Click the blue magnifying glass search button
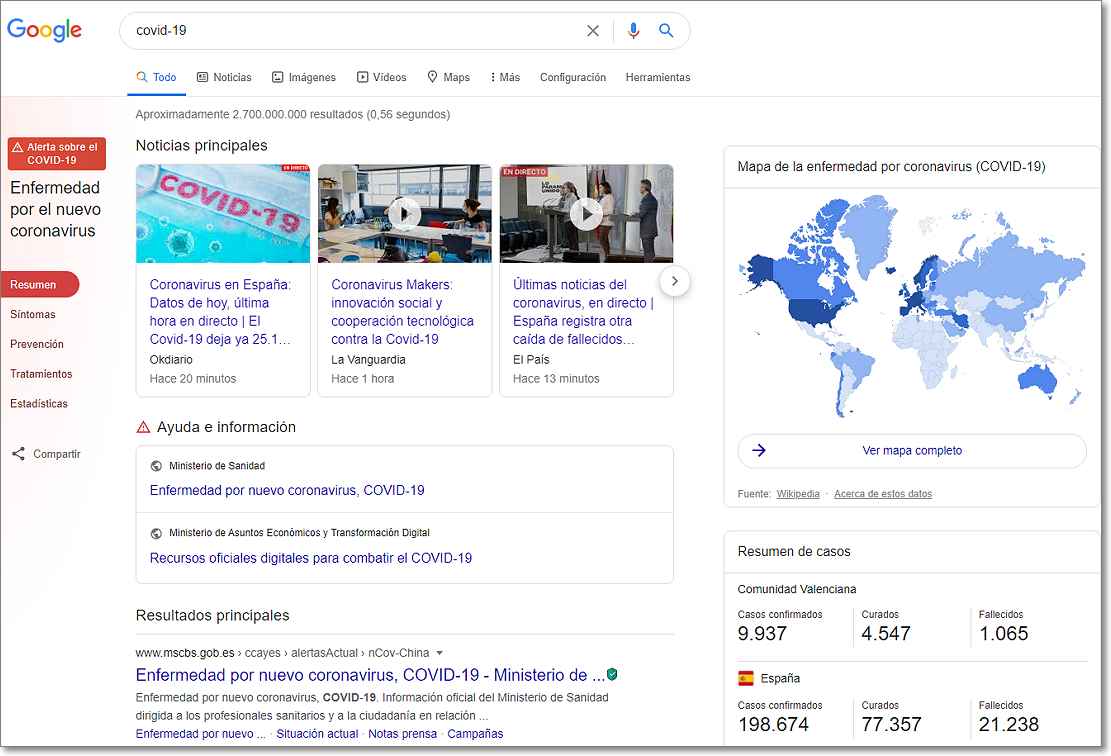 [666, 30]
